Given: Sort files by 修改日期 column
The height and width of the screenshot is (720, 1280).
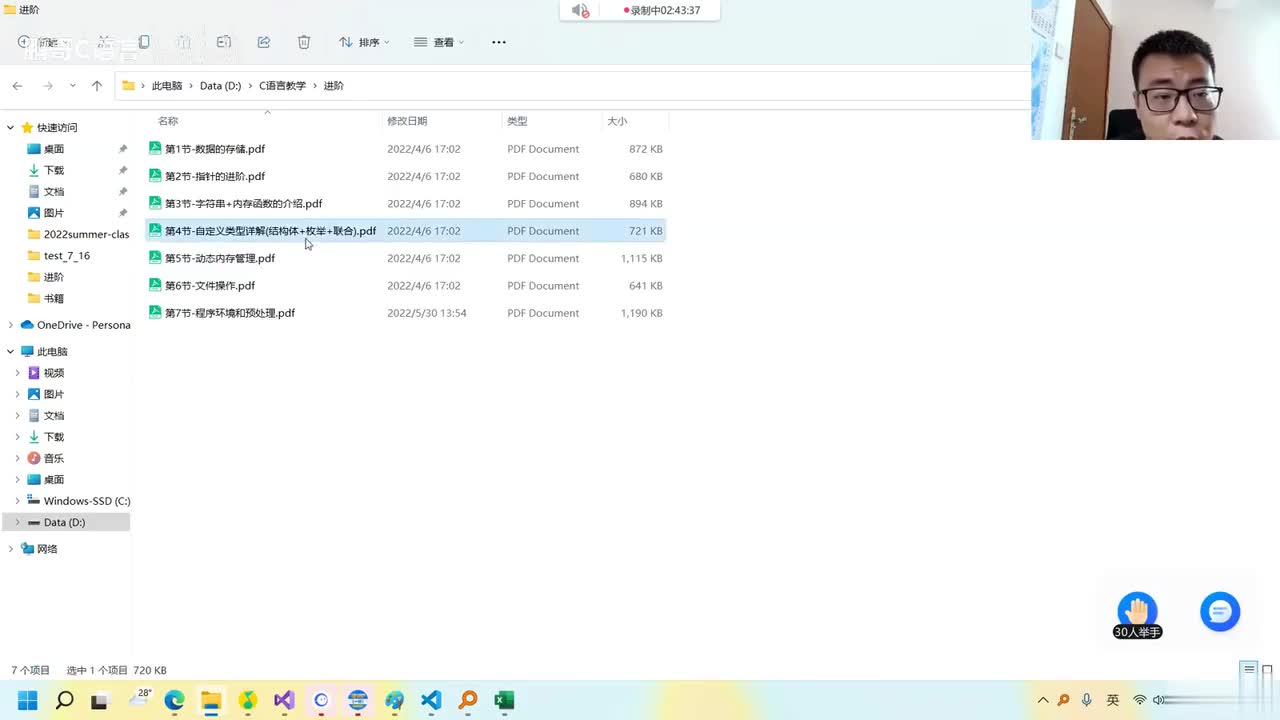Looking at the screenshot, I should coord(407,121).
